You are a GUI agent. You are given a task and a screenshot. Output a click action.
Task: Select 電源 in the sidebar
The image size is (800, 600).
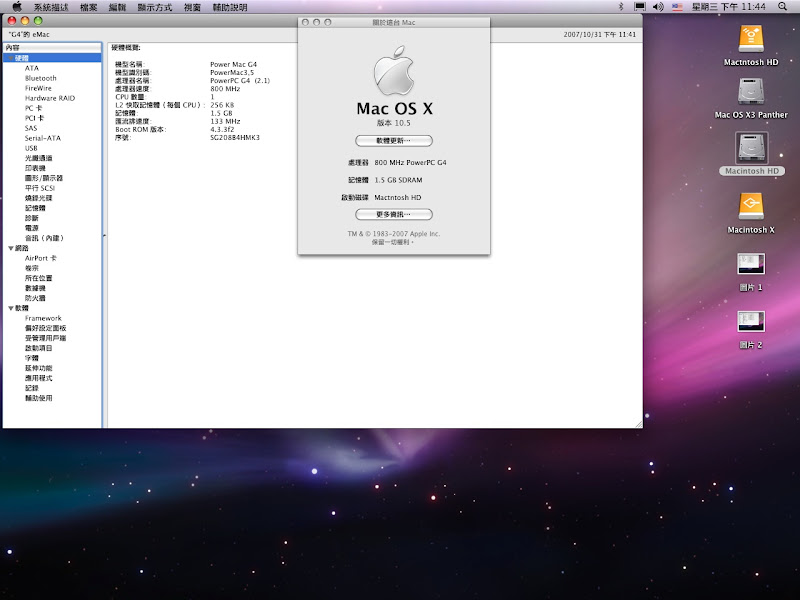point(32,228)
